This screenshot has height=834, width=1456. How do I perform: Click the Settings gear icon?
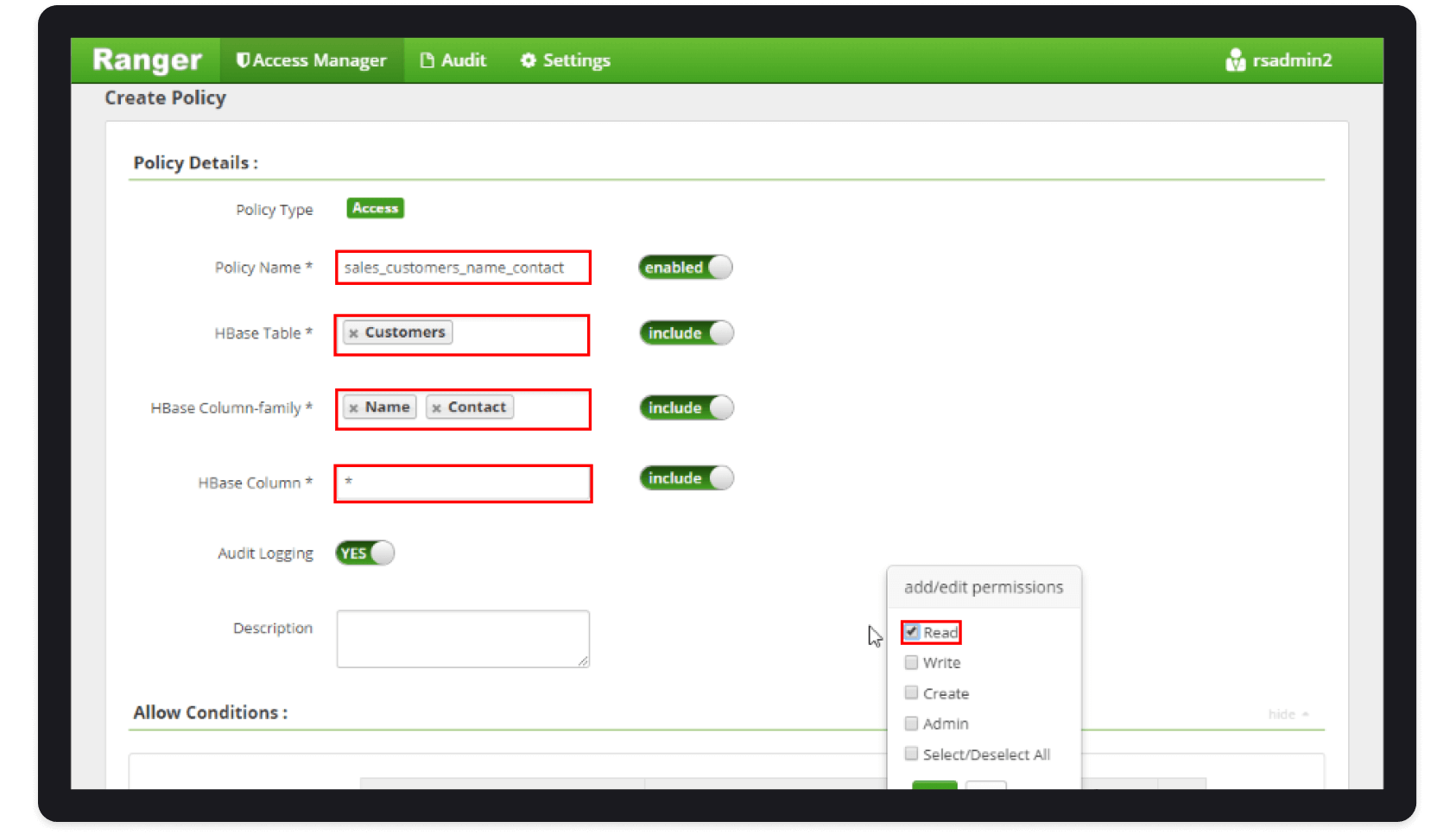528,60
